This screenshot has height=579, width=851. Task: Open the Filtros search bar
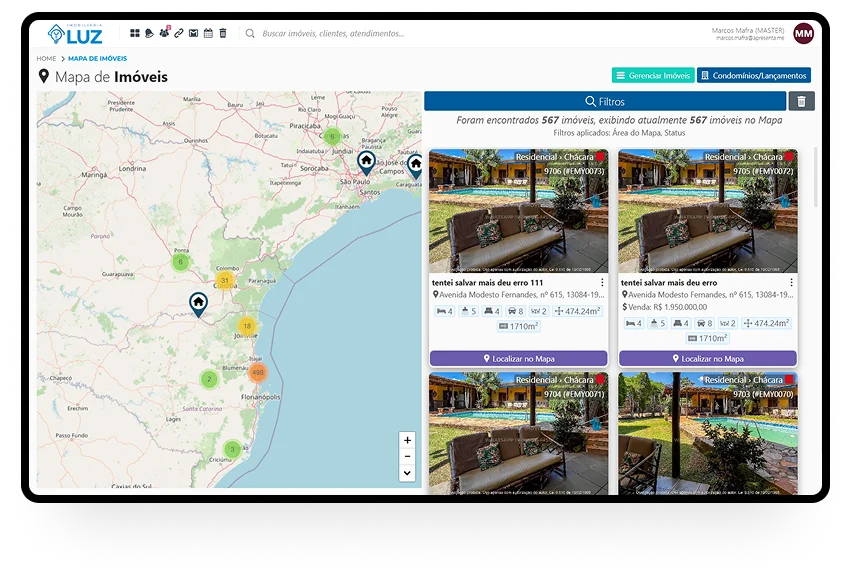pyautogui.click(x=605, y=101)
